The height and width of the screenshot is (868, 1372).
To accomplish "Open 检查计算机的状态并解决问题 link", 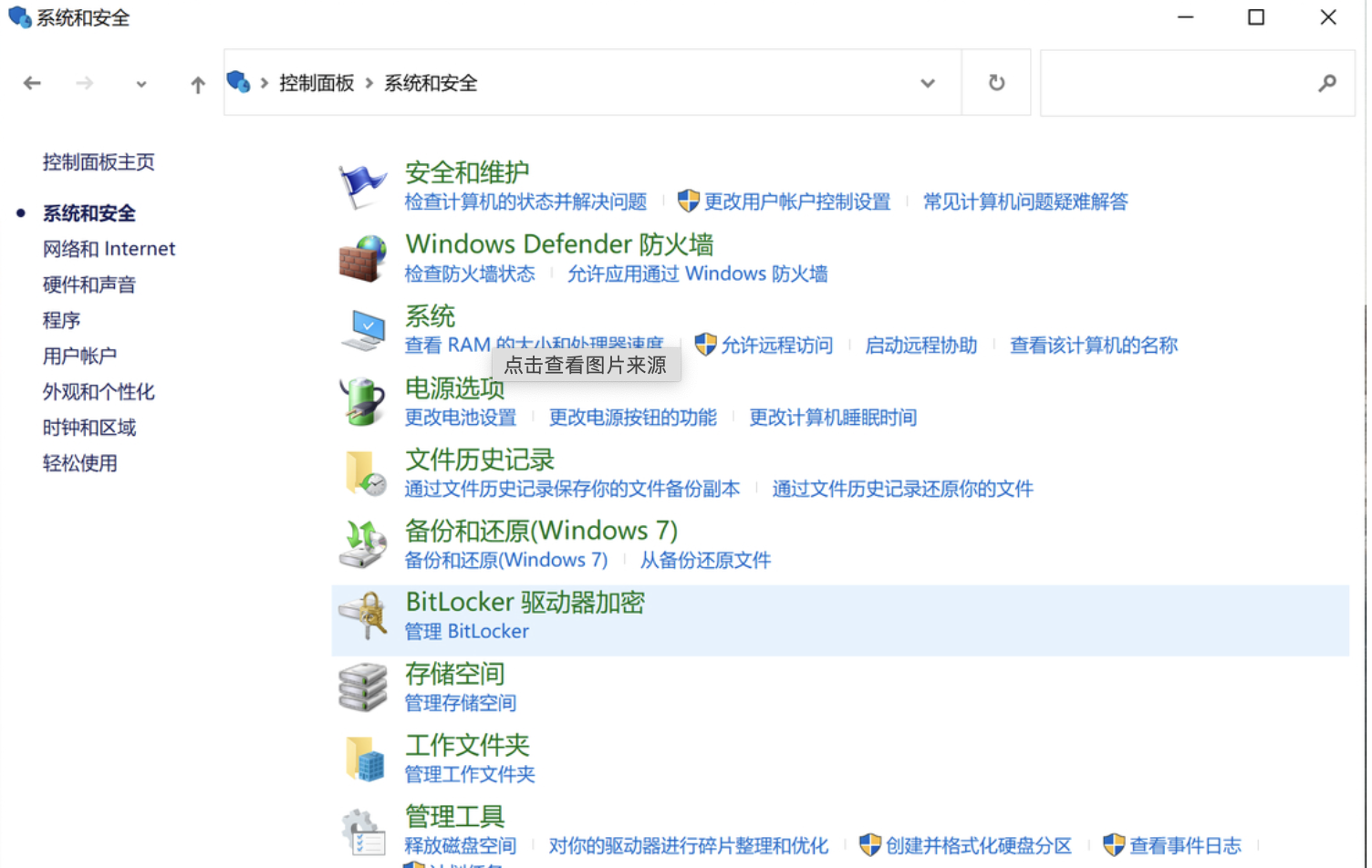I will click(525, 201).
